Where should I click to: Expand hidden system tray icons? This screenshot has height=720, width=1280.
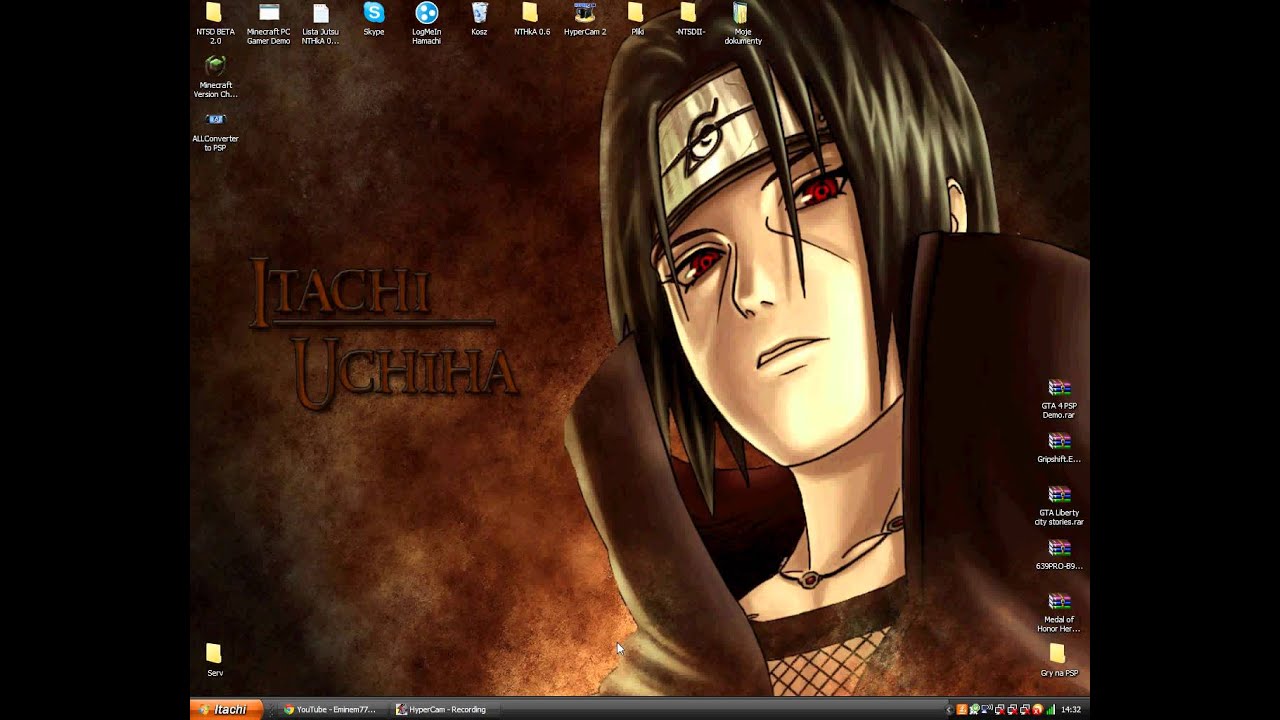click(x=949, y=710)
